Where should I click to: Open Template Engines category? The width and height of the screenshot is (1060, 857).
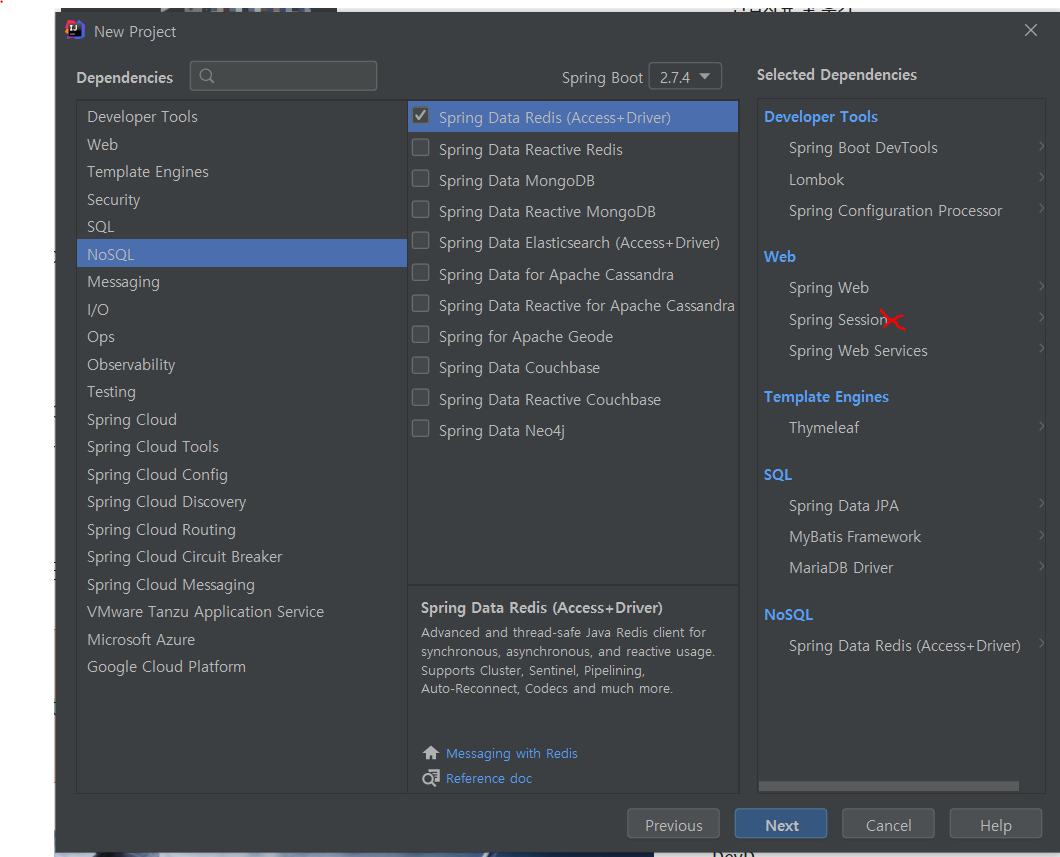tap(241, 172)
